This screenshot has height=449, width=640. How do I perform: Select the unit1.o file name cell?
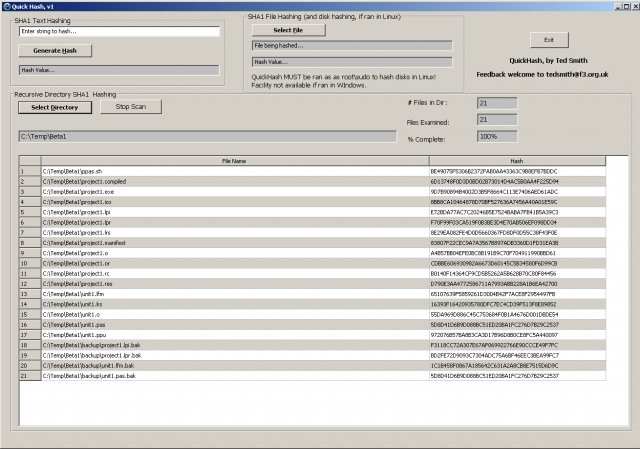[x=235, y=314]
